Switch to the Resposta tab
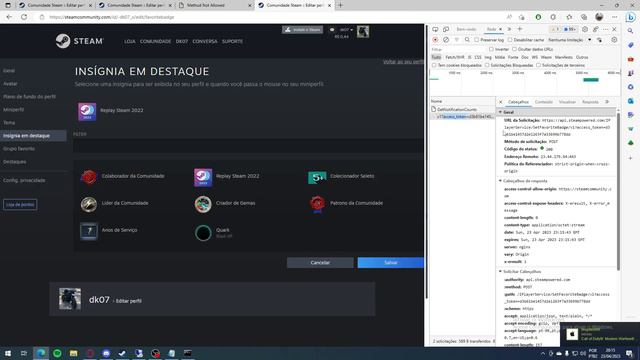640x360 pixels. (590, 102)
